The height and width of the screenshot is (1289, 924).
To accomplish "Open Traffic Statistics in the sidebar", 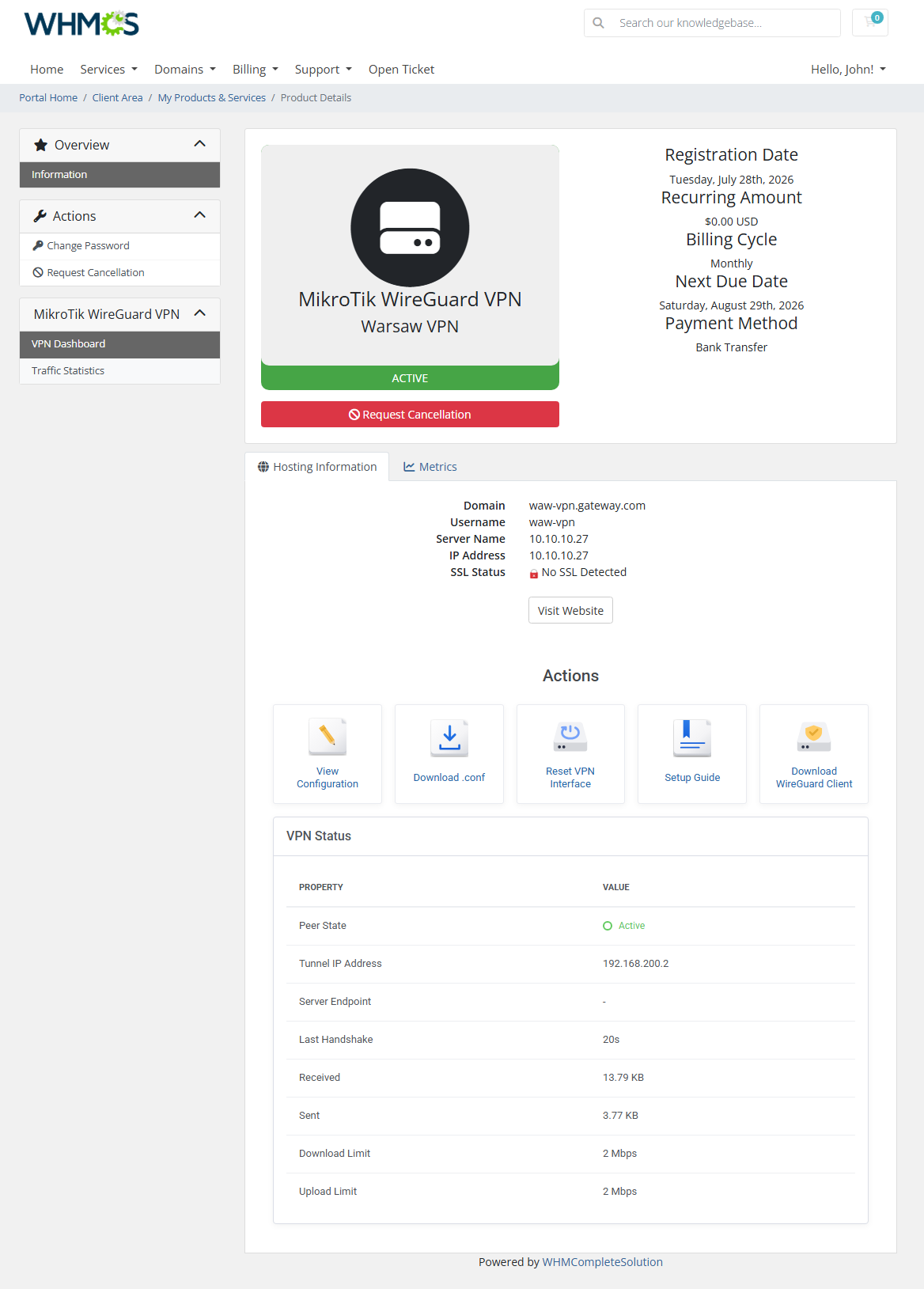I will click(x=119, y=371).
